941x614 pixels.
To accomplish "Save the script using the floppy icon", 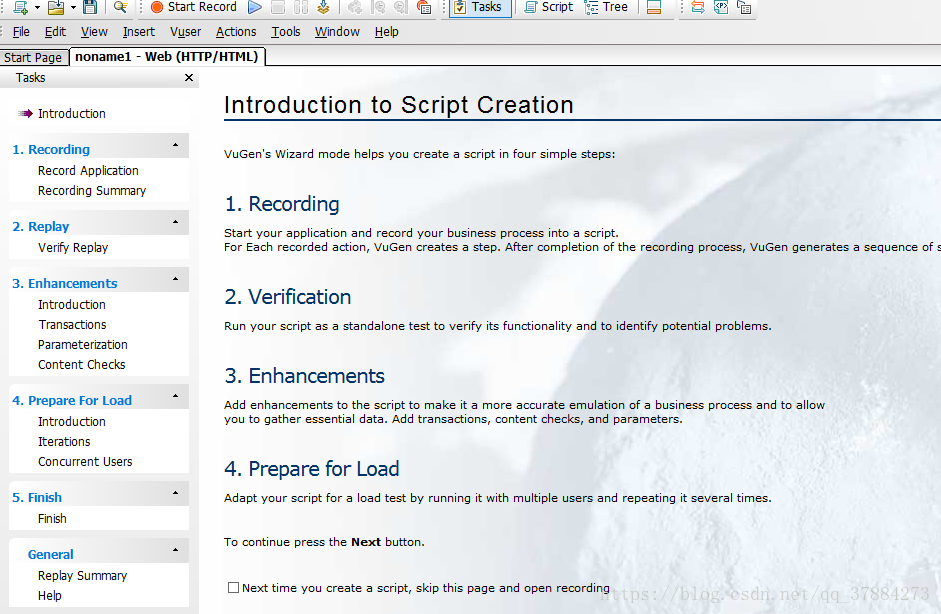I will pyautogui.click(x=91, y=7).
